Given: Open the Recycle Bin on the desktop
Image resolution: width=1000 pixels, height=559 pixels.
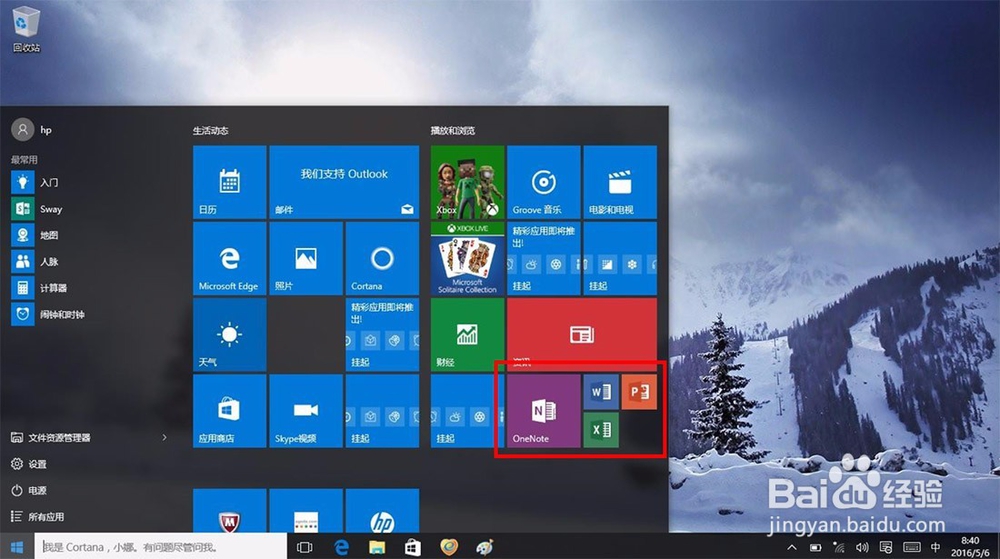Looking at the screenshot, I should tap(26, 29).
